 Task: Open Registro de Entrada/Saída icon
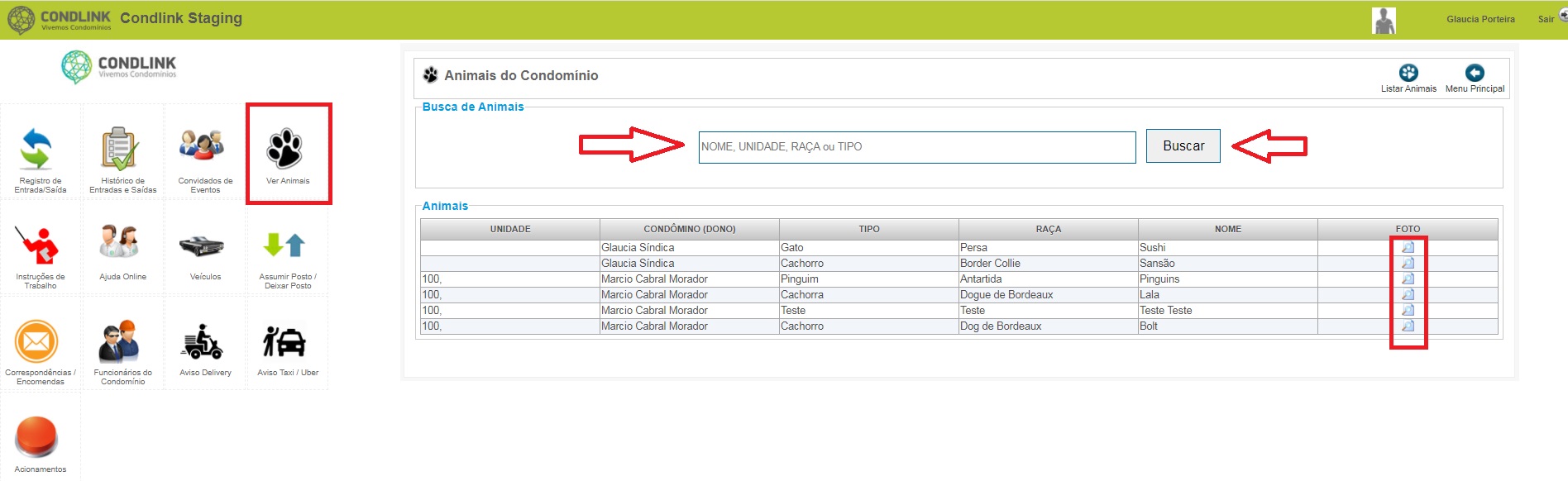click(37, 150)
